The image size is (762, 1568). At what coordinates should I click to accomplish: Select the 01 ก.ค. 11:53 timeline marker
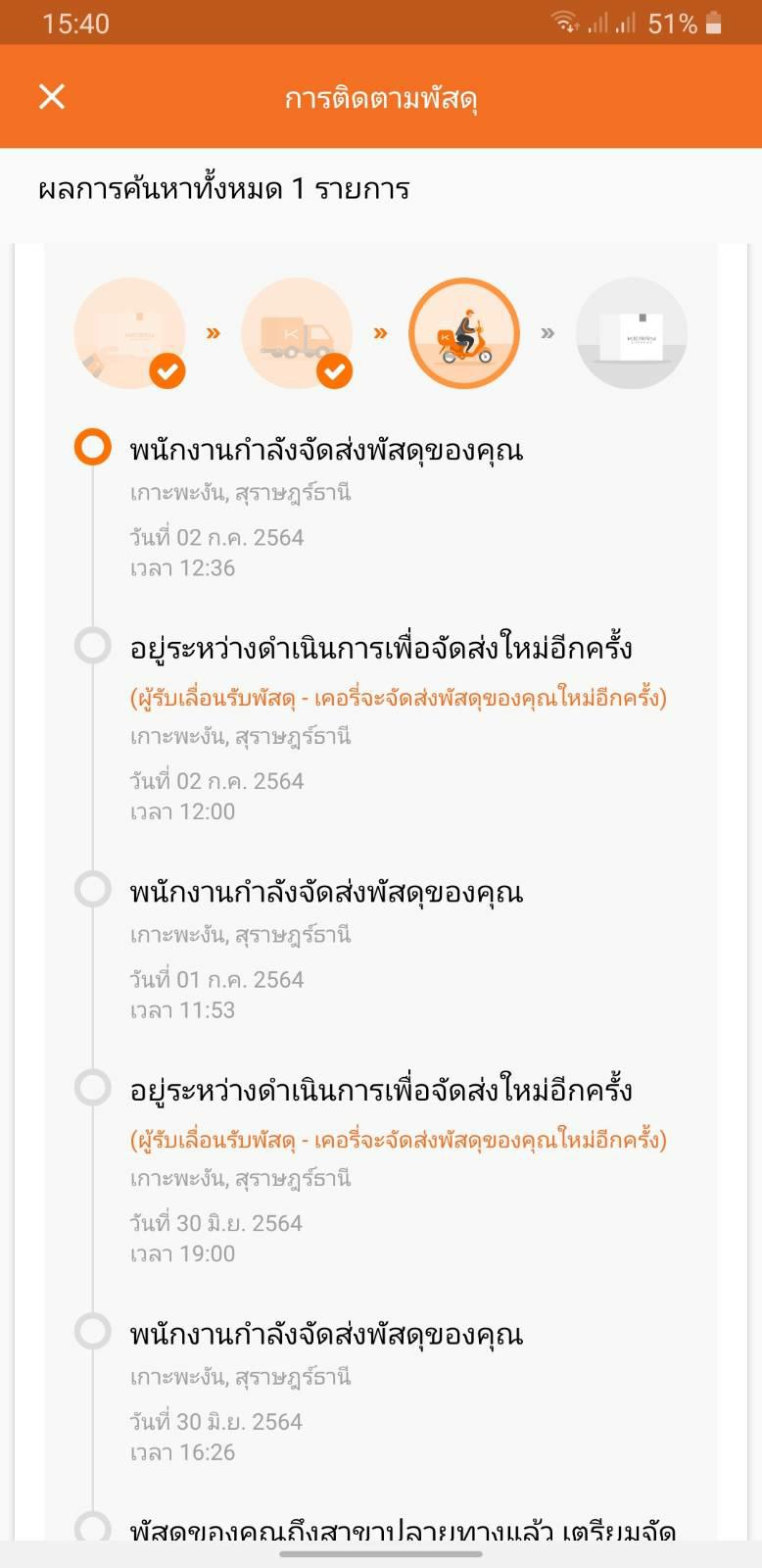tap(93, 889)
